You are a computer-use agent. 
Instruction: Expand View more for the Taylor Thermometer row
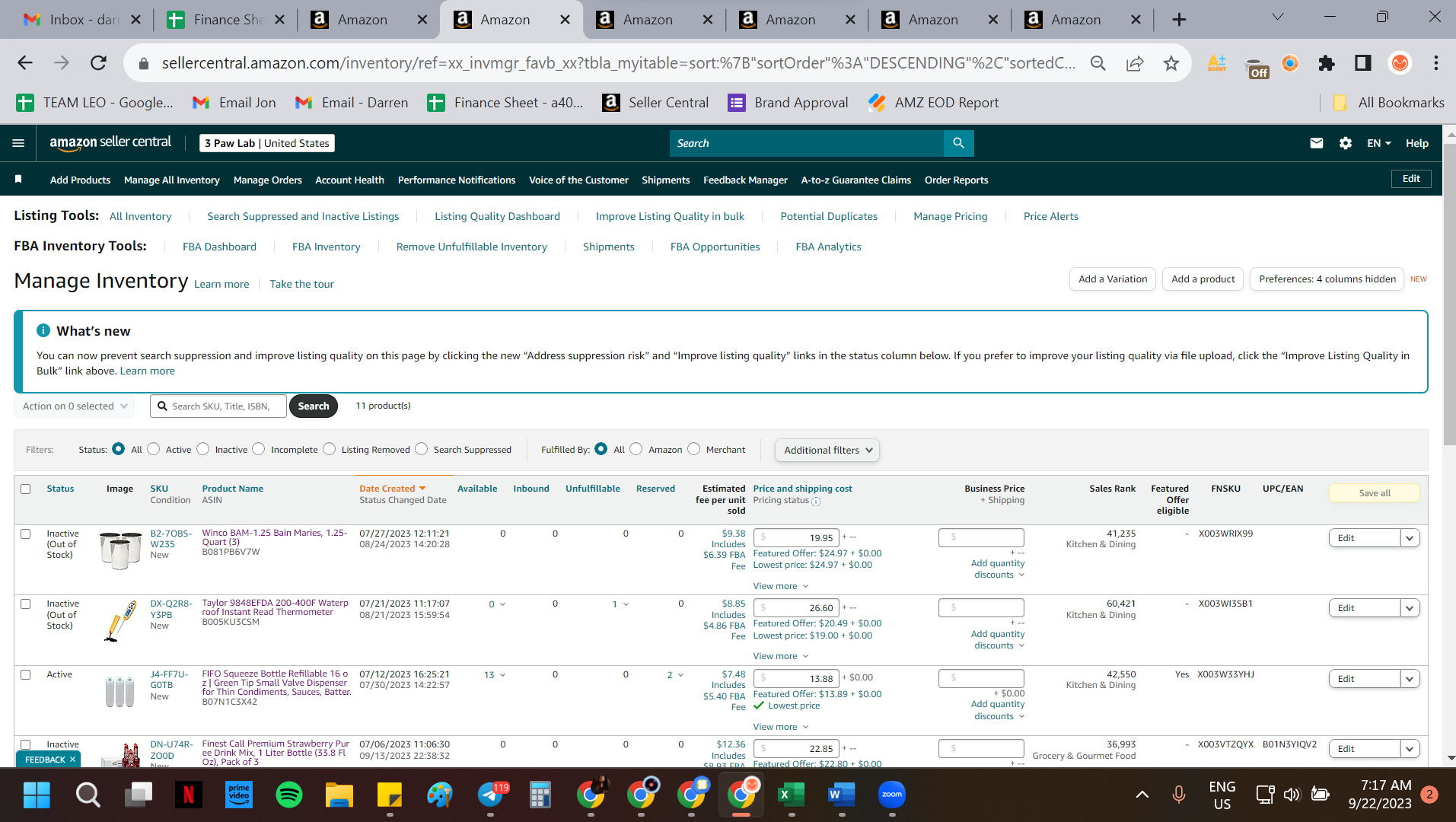781,656
